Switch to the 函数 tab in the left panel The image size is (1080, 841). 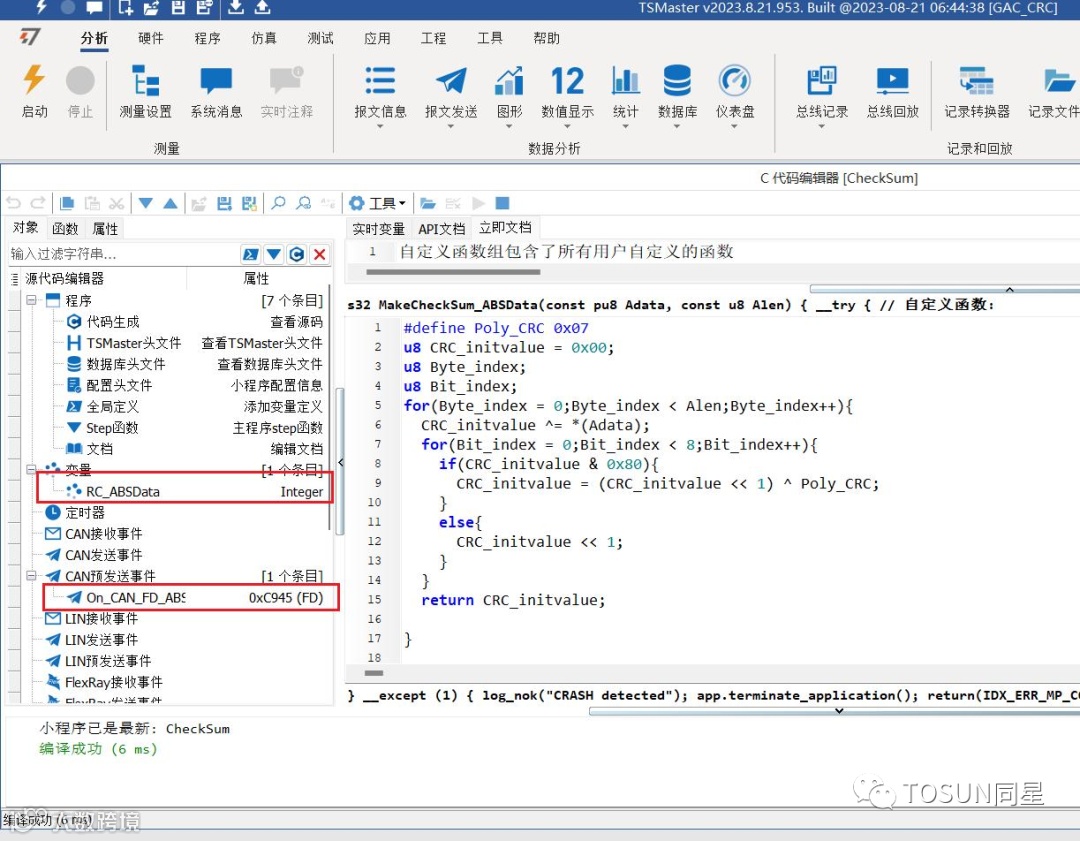click(x=65, y=229)
